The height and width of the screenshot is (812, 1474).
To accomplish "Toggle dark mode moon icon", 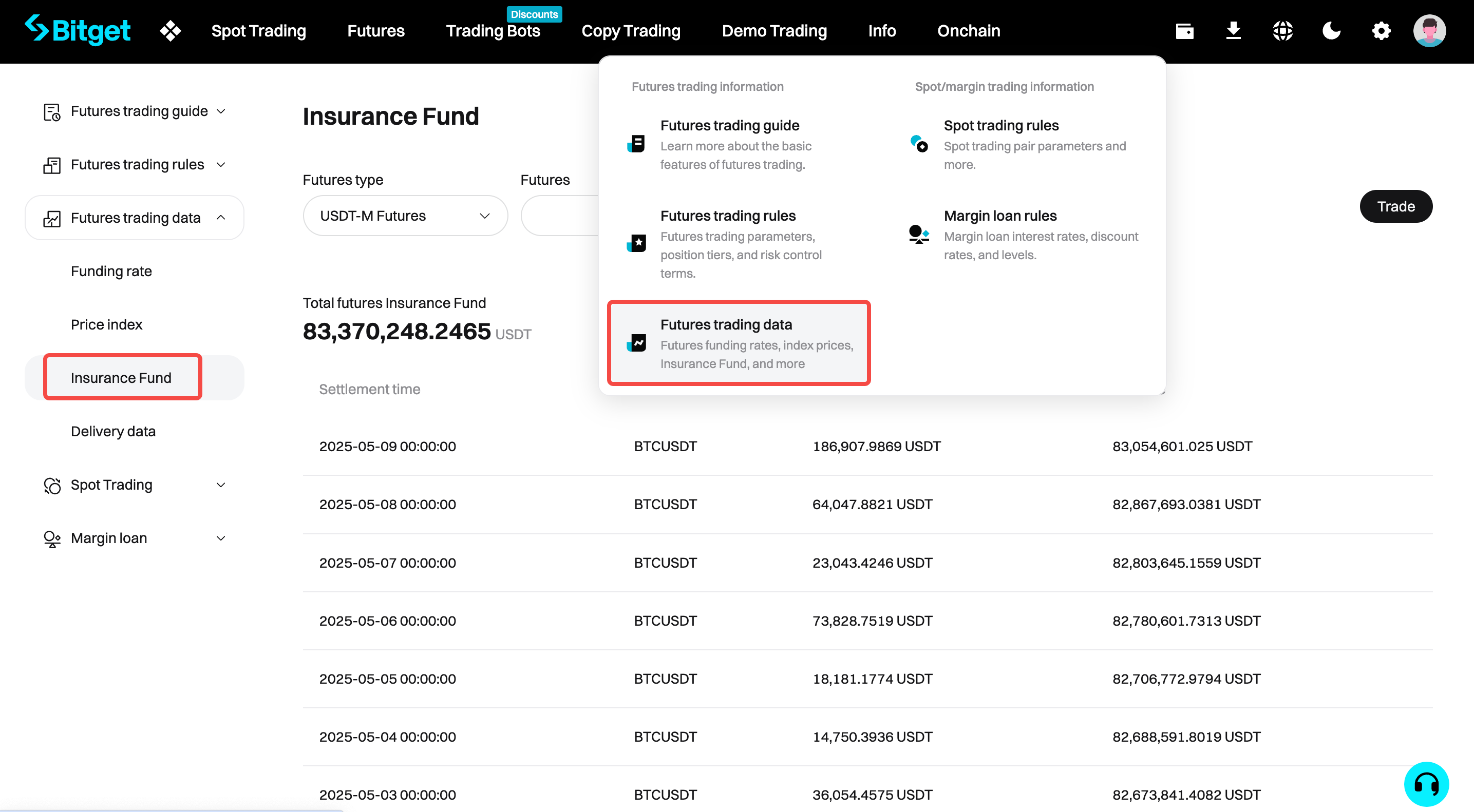I will (1332, 30).
